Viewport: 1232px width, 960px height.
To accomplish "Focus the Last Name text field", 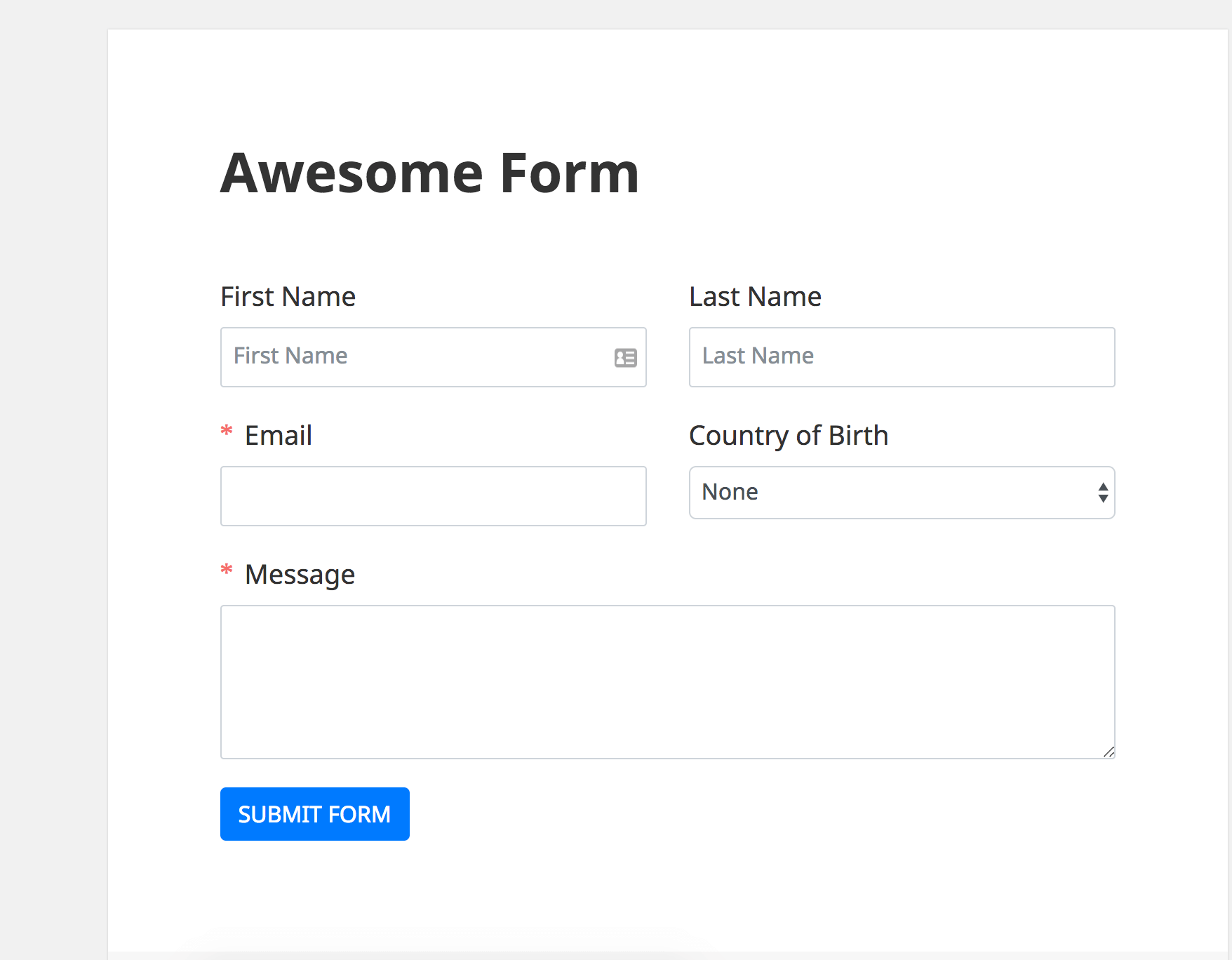I will click(902, 357).
